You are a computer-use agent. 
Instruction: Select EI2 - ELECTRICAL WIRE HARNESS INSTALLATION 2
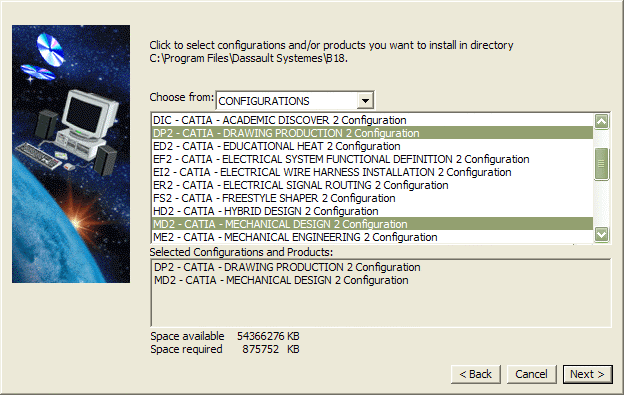tap(372, 172)
